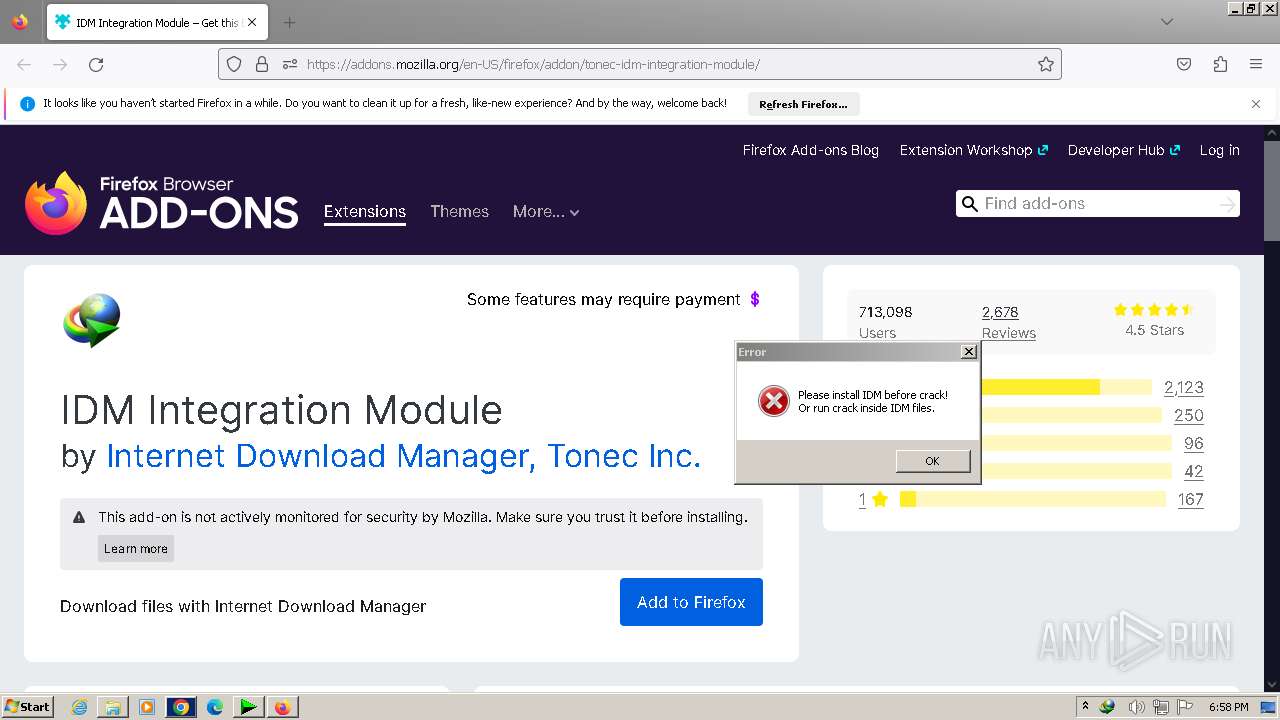Screen dimensions: 1280x720
Task: Click the 2,123 five-star count link
Action: click(x=1184, y=388)
